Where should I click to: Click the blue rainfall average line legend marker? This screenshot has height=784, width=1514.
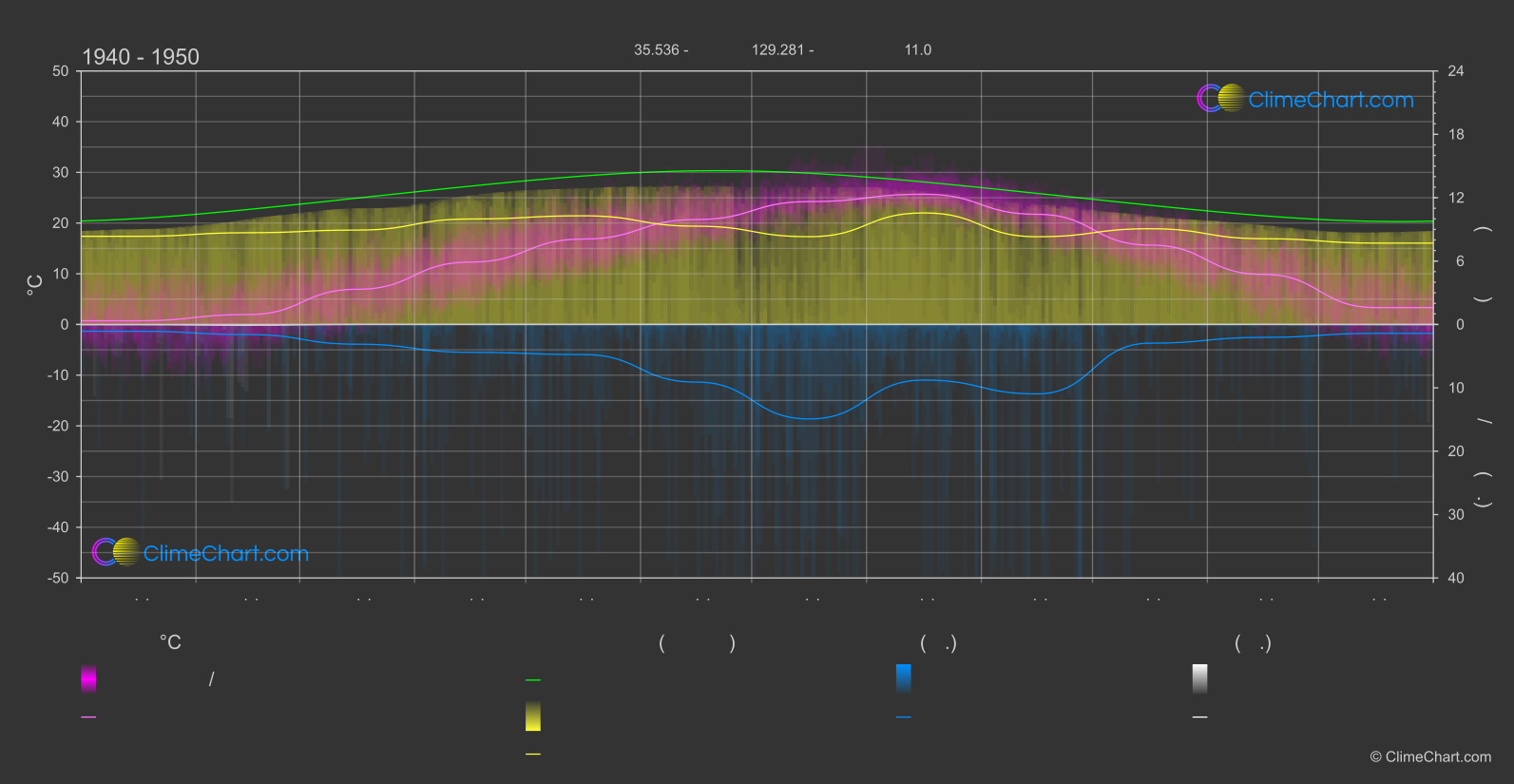(904, 717)
